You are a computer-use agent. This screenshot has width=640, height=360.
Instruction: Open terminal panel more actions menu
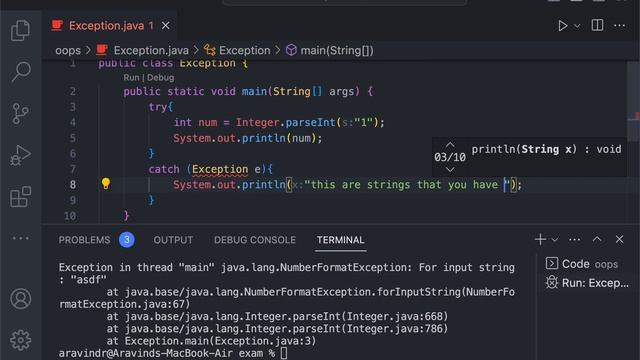(574, 240)
